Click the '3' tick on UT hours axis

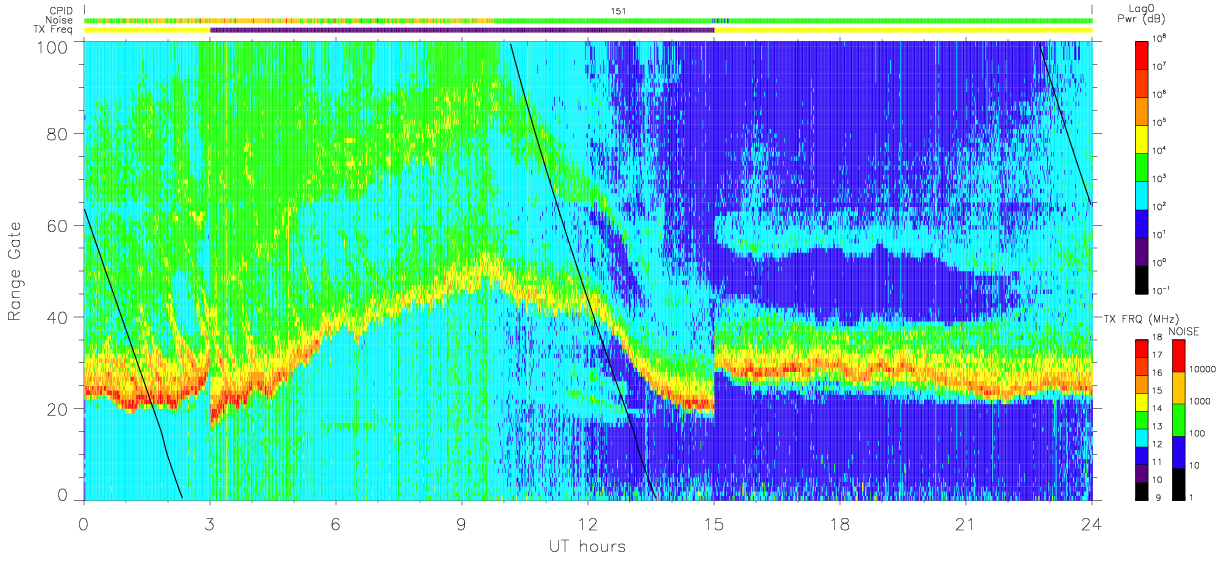click(x=210, y=525)
